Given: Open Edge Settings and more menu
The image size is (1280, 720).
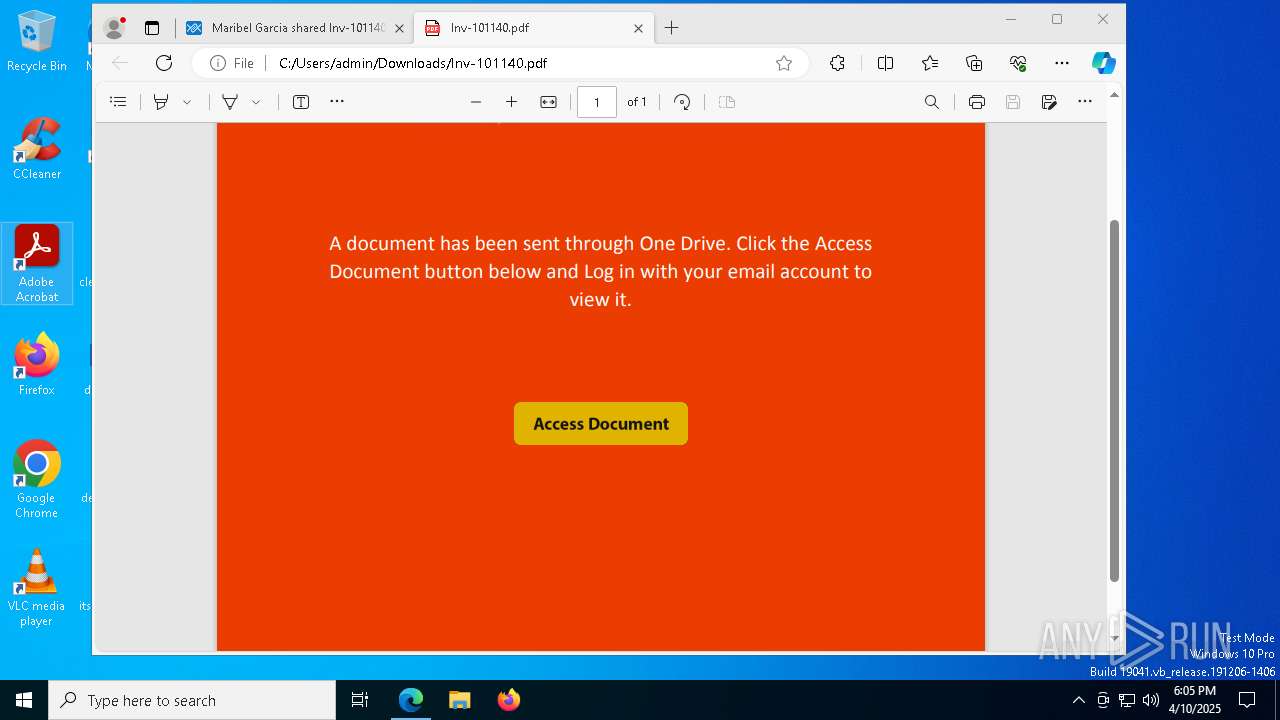Looking at the screenshot, I should (x=1062, y=63).
